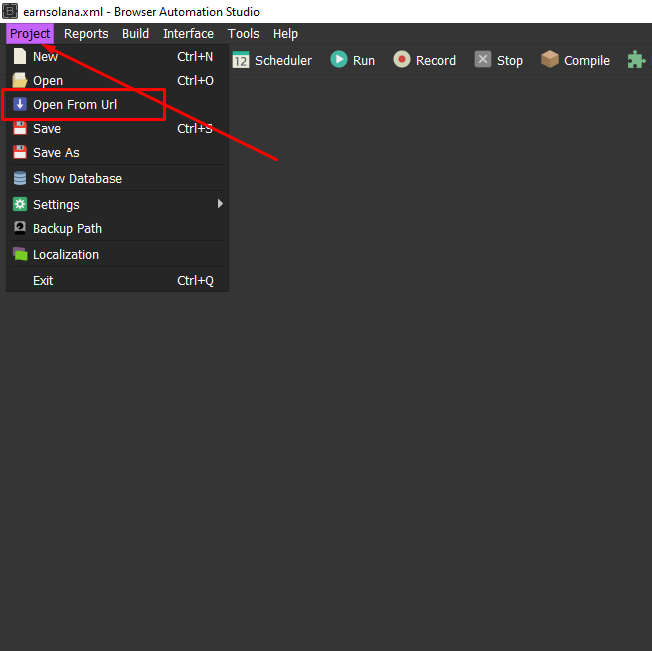This screenshot has height=651, width=652.
Task: Click the Stop toolbar label
Action: click(x=510, y=61)
